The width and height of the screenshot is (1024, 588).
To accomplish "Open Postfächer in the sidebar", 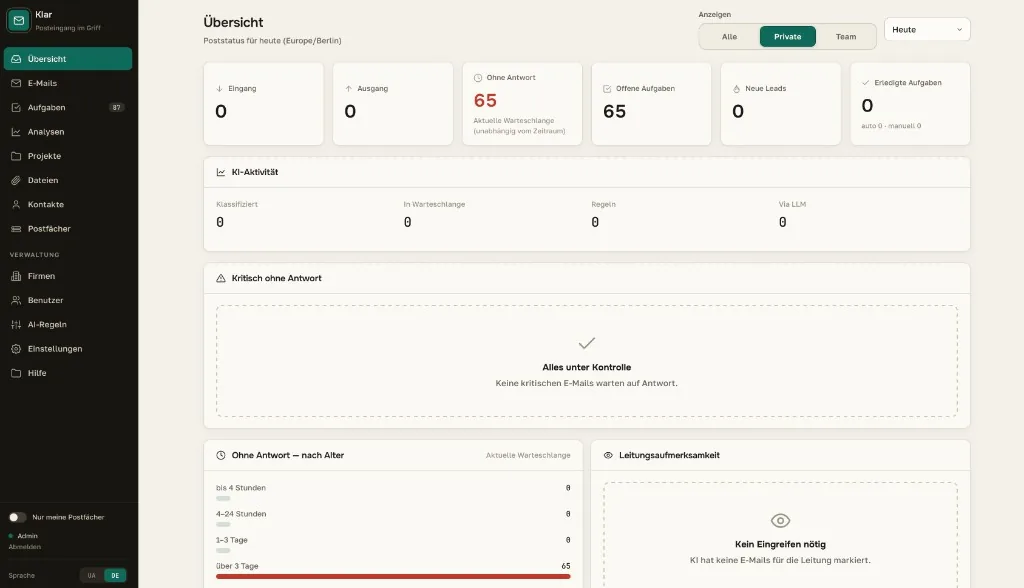I will pos(68,229).
